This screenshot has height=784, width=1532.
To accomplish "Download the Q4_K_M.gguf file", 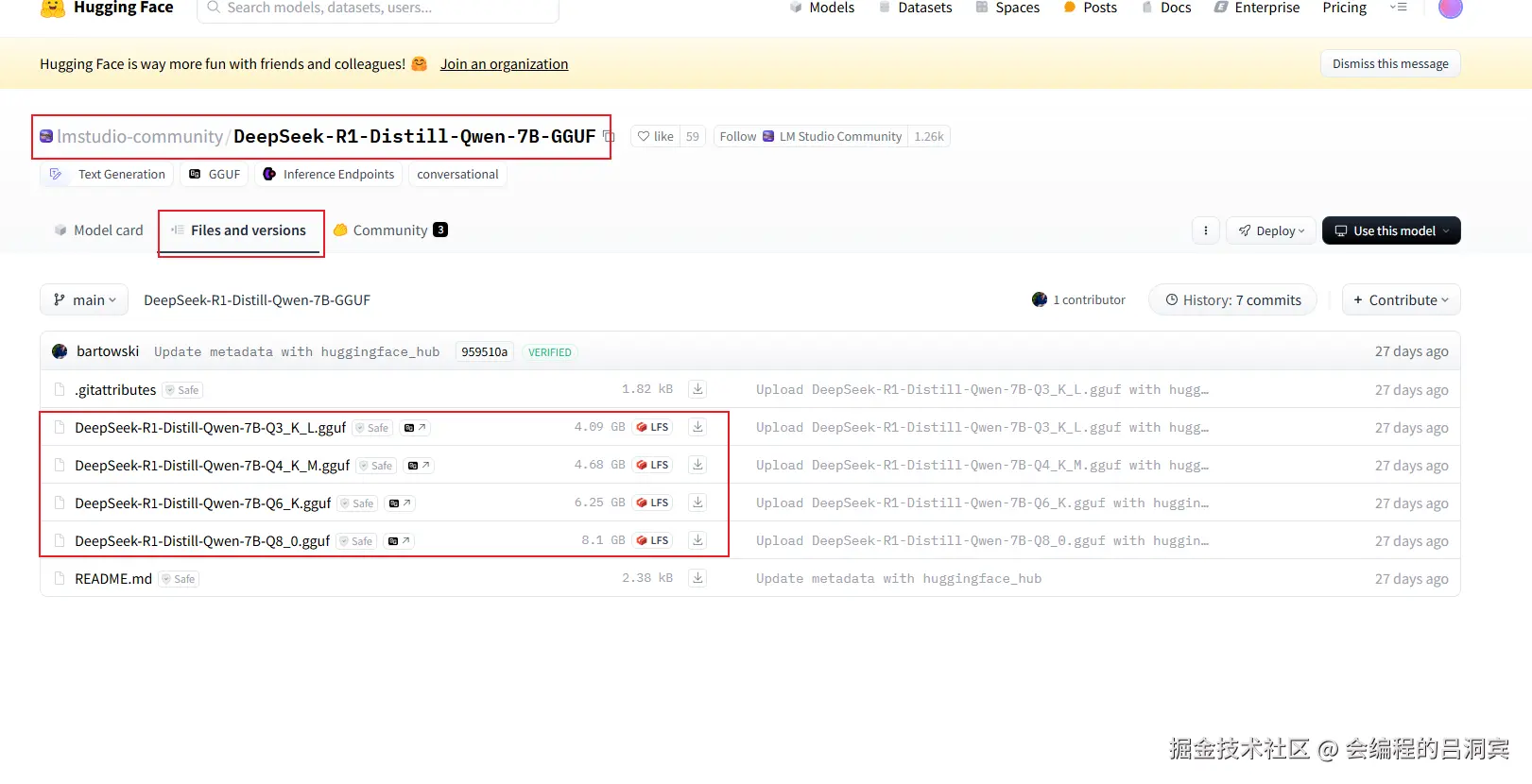I will click(x=697, y=465).
